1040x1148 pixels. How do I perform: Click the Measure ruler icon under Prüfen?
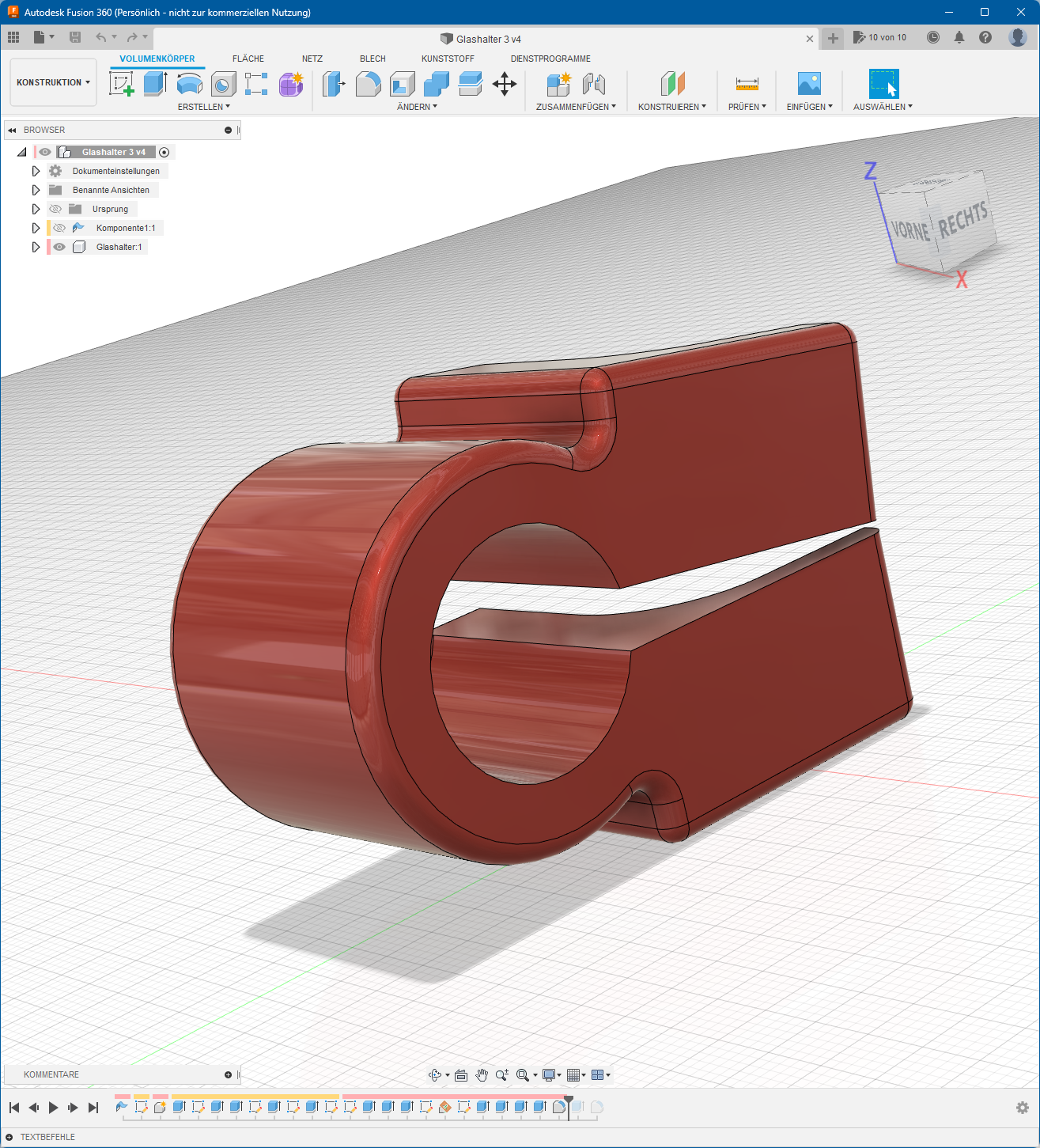(747, 83)
